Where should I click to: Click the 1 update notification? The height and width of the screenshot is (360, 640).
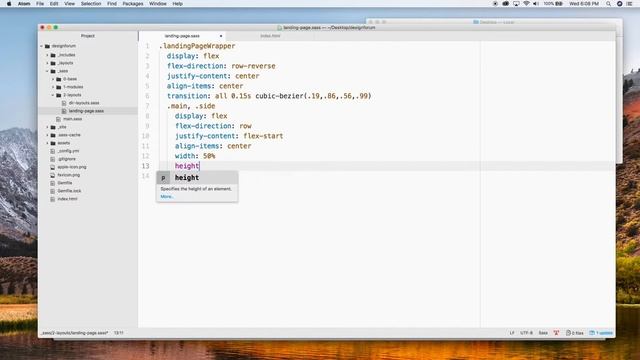point(601,333)
